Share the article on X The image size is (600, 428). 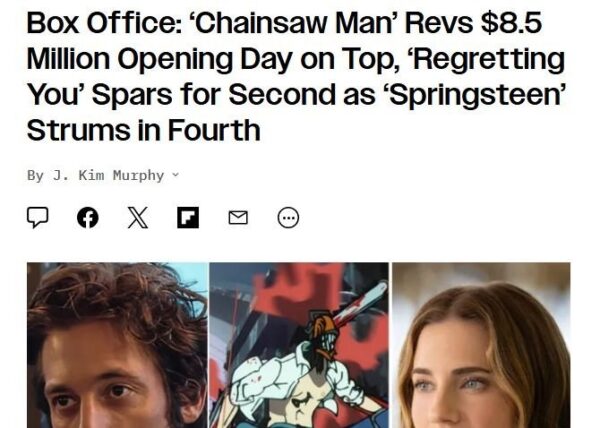coord(138,218)
